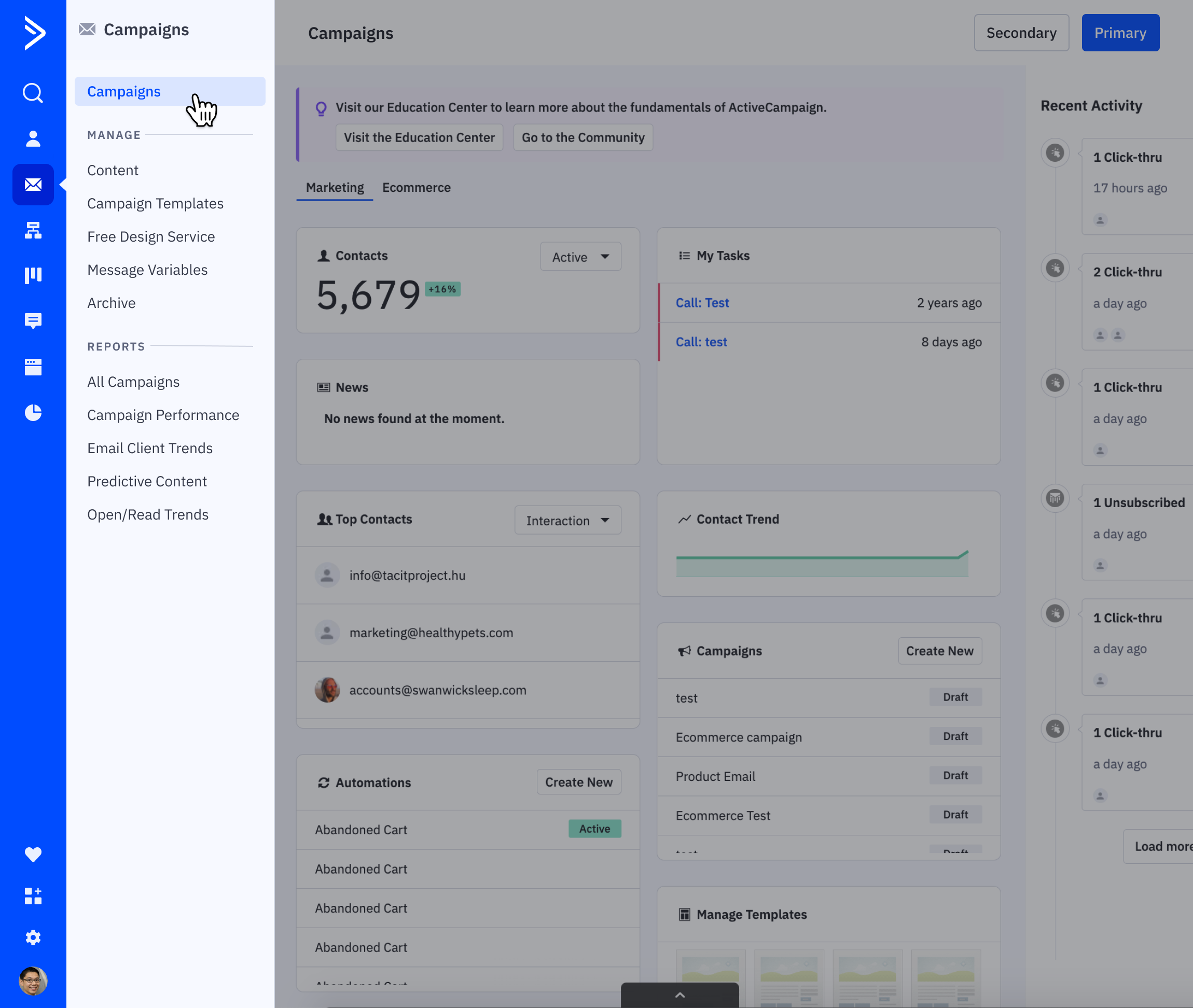Screen dimensions: 1193x1008
Task: Open Archive menu item
Action: [112, 303]
